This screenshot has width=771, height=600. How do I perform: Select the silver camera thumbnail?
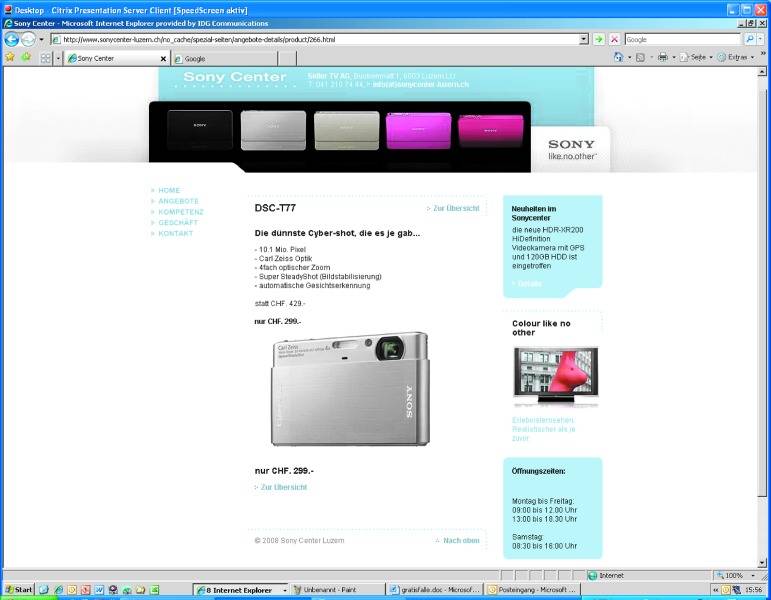pyautogui.click(x=273, y=130)
